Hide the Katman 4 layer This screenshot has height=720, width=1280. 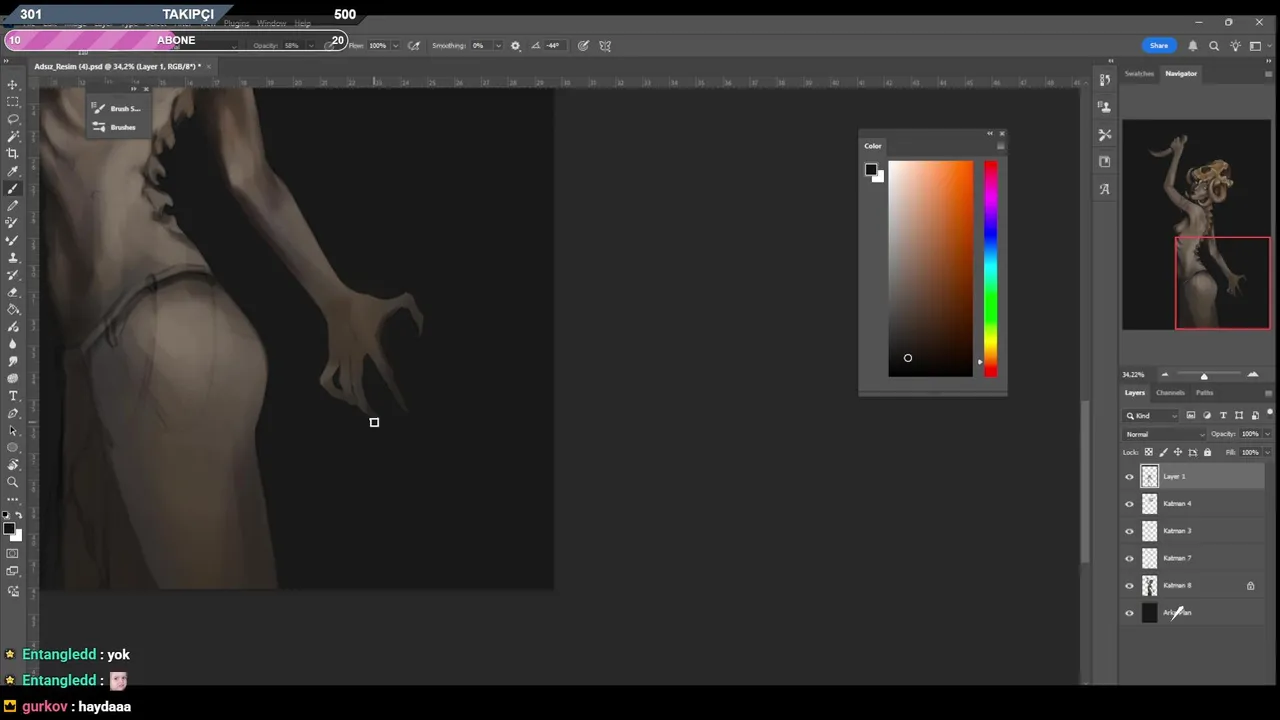(x=1130, y=504)
